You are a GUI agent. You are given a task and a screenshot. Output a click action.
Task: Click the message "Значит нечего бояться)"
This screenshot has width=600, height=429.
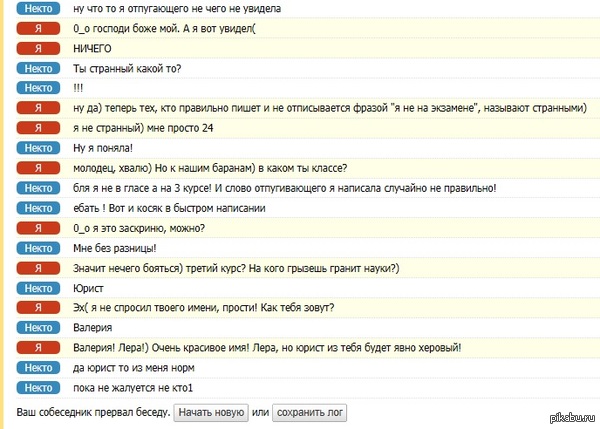point(236,268)
